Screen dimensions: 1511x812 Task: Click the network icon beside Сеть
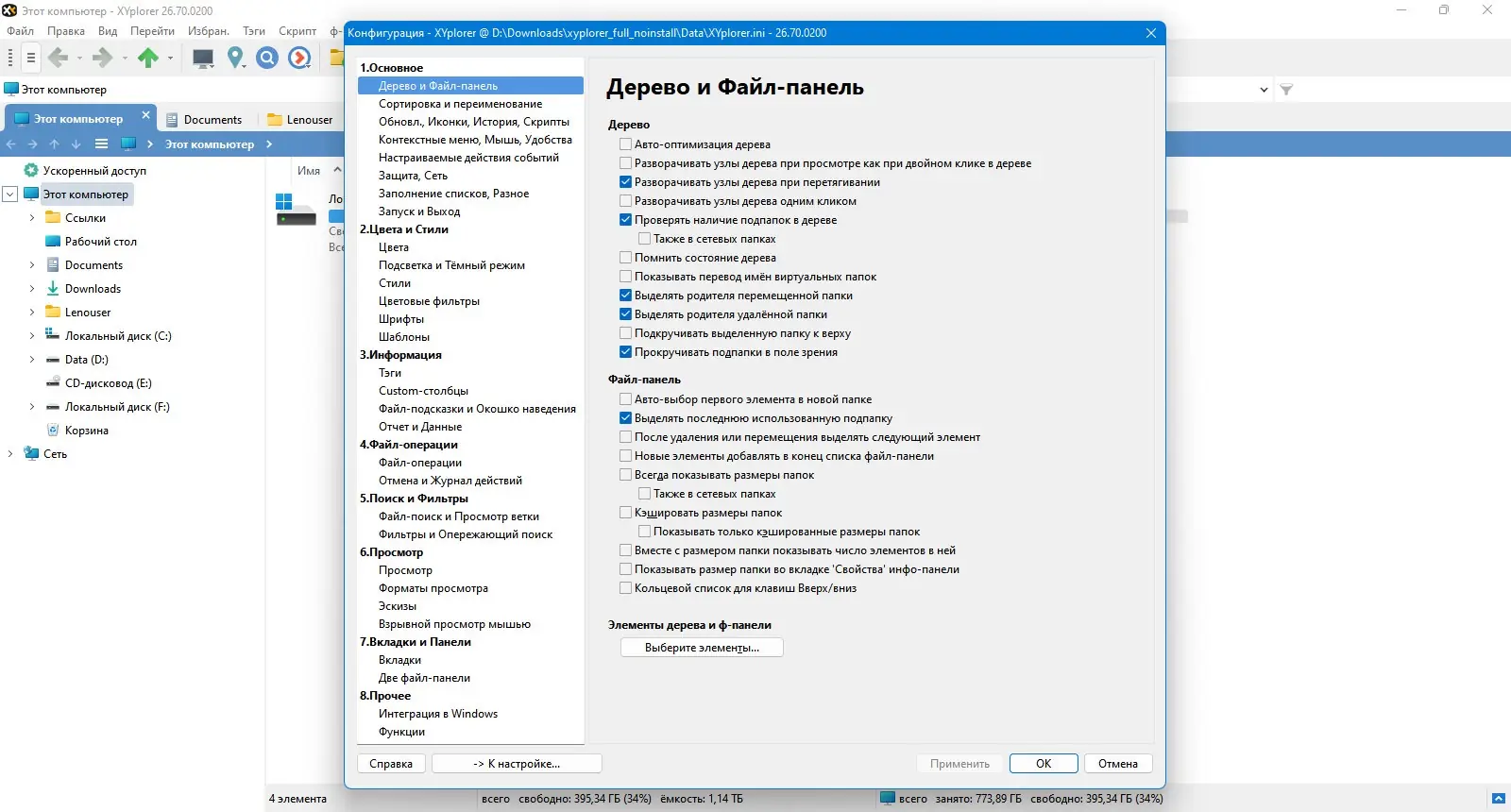(32, 454)
